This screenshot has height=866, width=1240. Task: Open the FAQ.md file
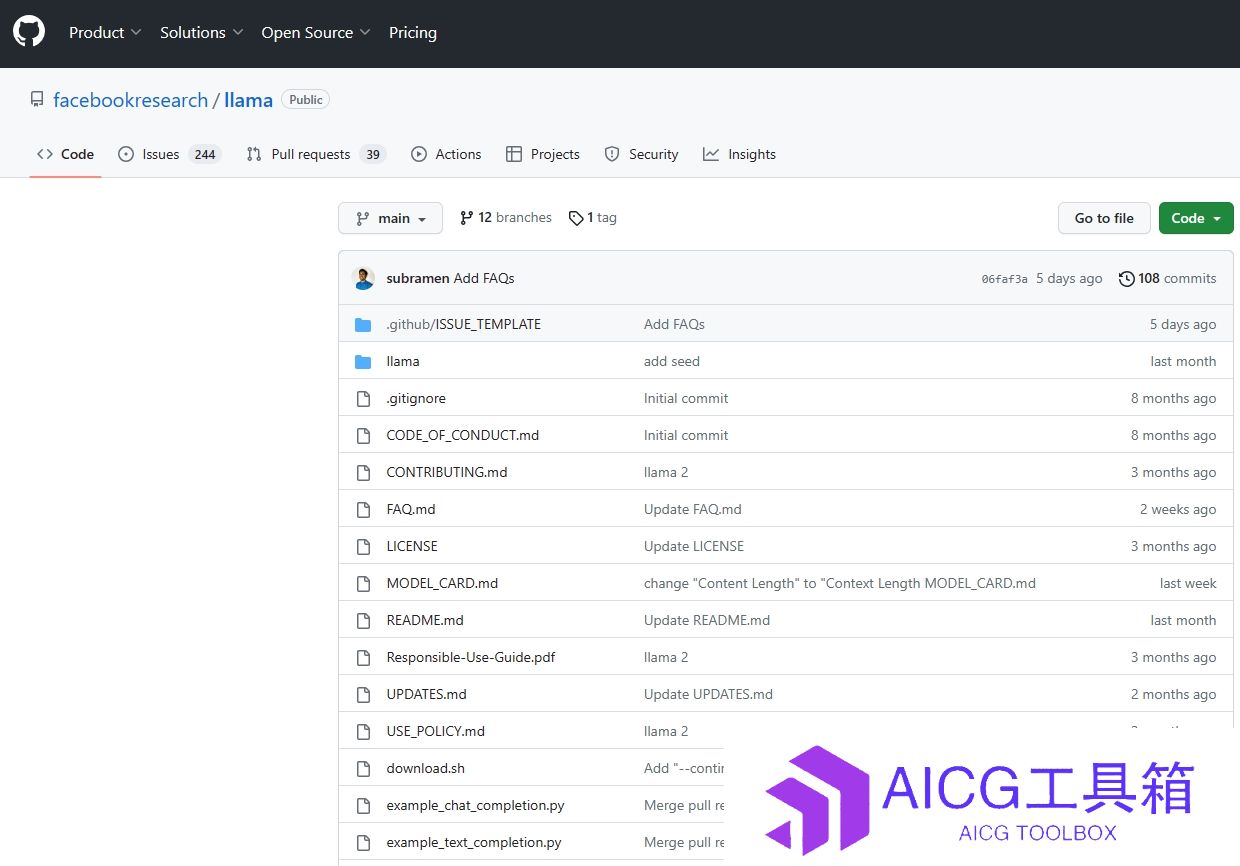[411, 510]
